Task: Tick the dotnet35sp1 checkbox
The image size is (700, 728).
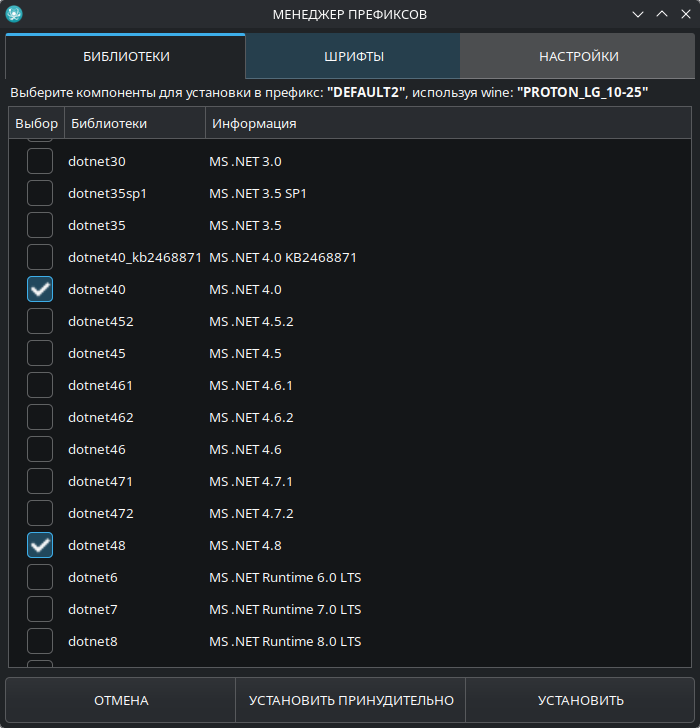Action: [40, 193]
